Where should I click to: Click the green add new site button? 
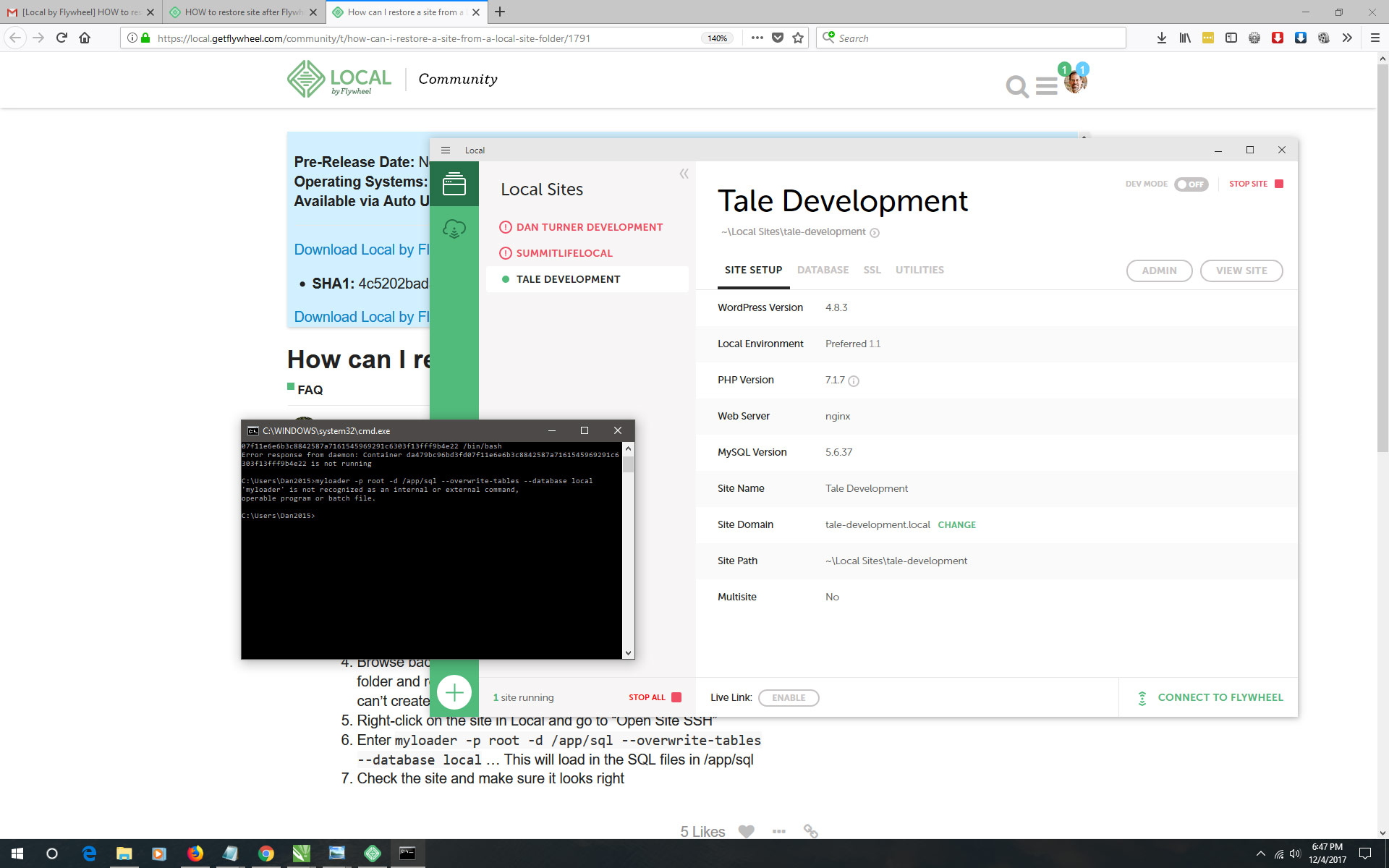[454, 693]
